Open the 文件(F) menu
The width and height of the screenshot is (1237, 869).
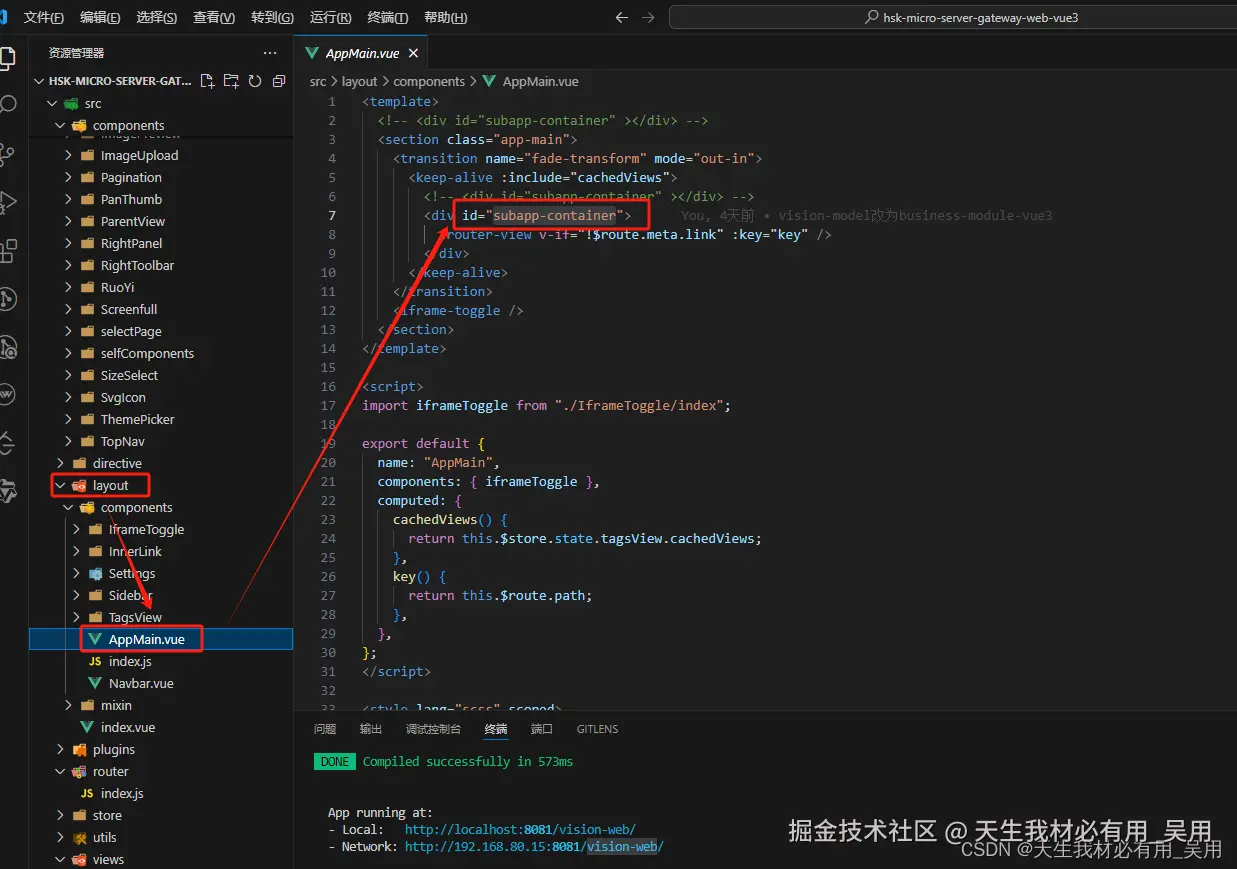(44, 17)
